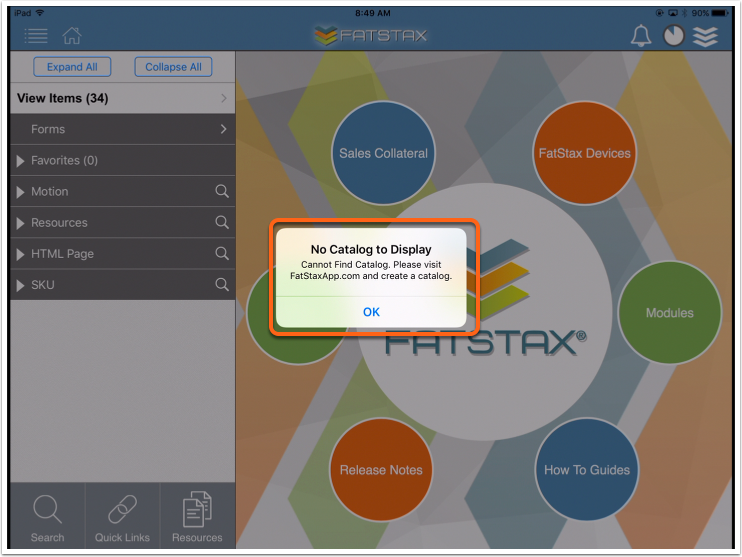The width and height of the screenshot is (742, 557).
Task: Go to the Home icon
Action: (x=72, y=35)
